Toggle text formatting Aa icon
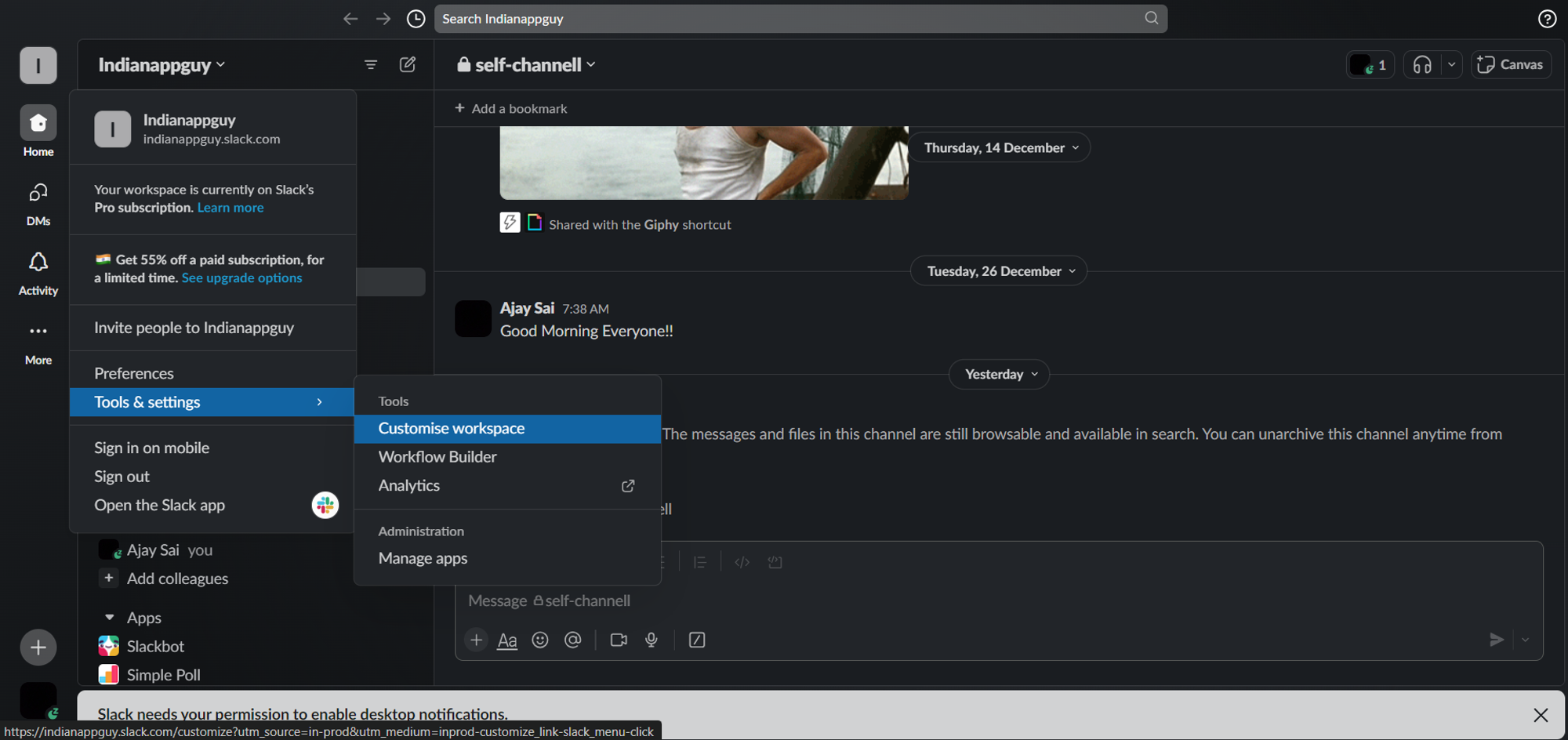 pyautogui.click(x=507, y=640)
